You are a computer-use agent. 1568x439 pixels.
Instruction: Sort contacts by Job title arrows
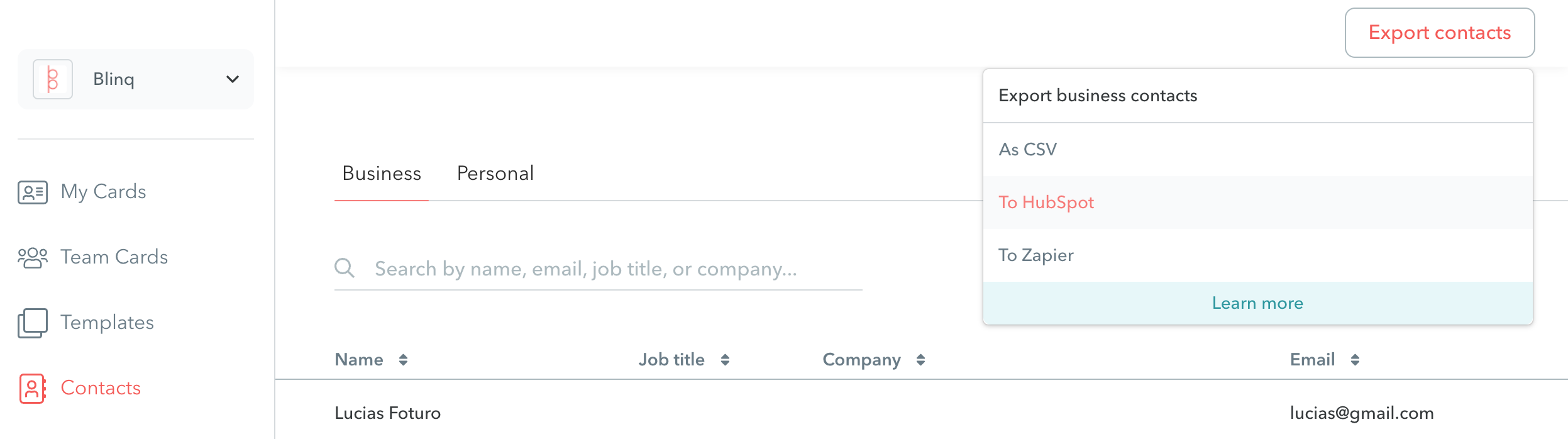pos(725,360)
